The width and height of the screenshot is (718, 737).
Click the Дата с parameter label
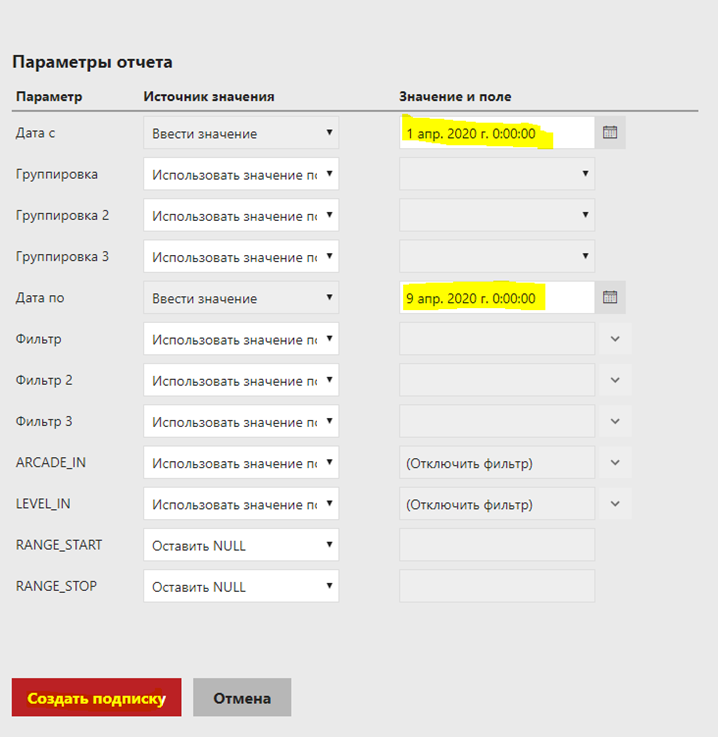pos(35,133)
